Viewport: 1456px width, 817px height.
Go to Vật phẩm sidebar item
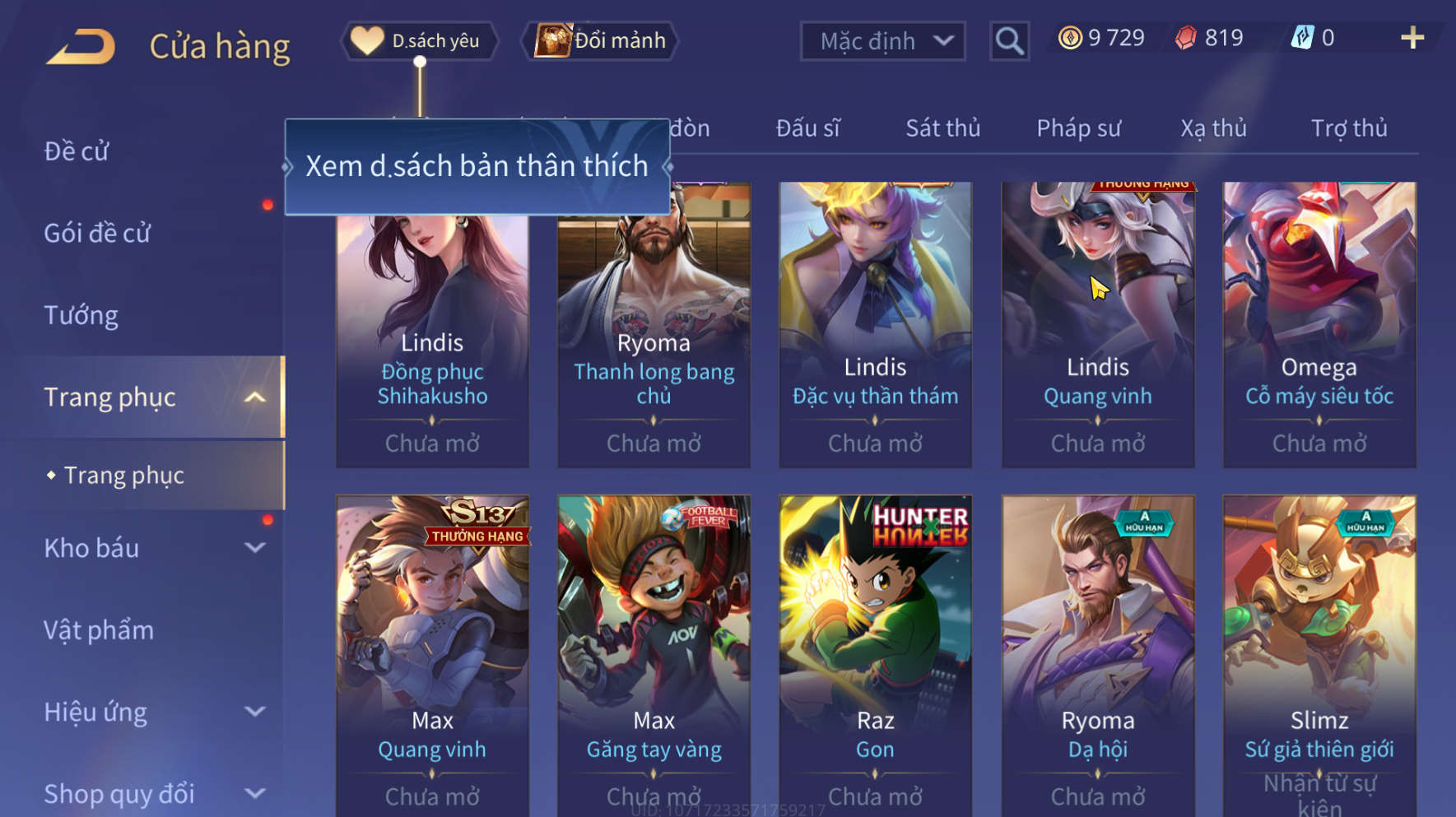[x=99, y=630]
